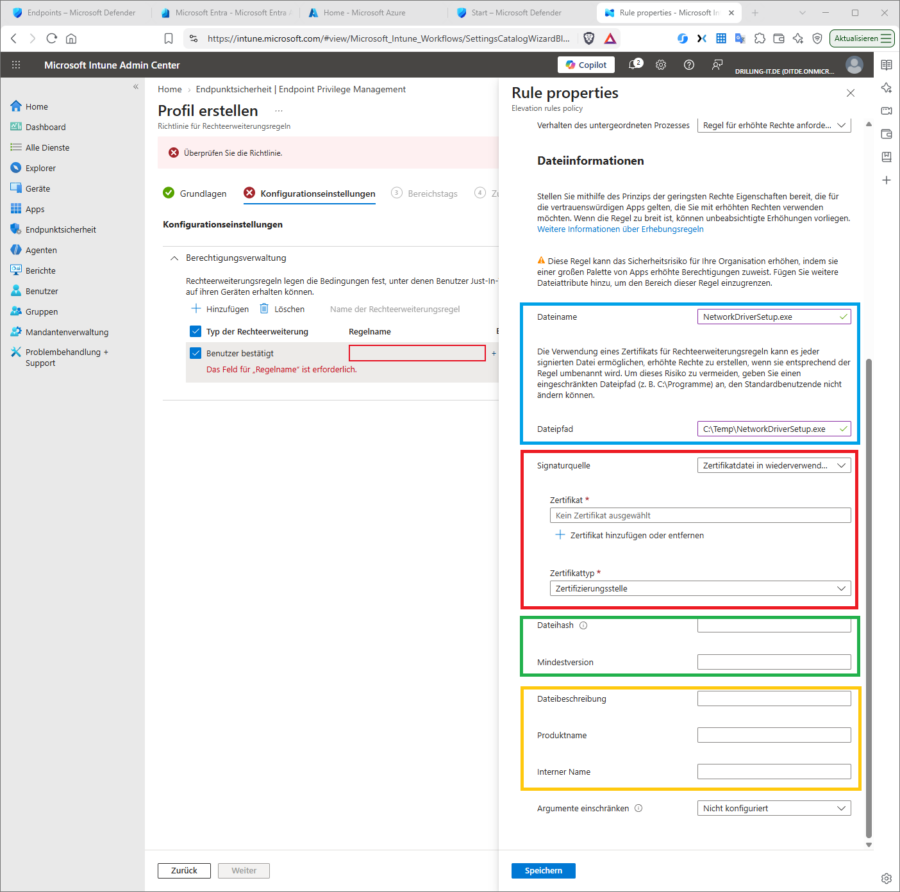This screenshot has height=892, width=900.
Task: Show Argumente einschränken info icon
Action: [x=638, y=808]
